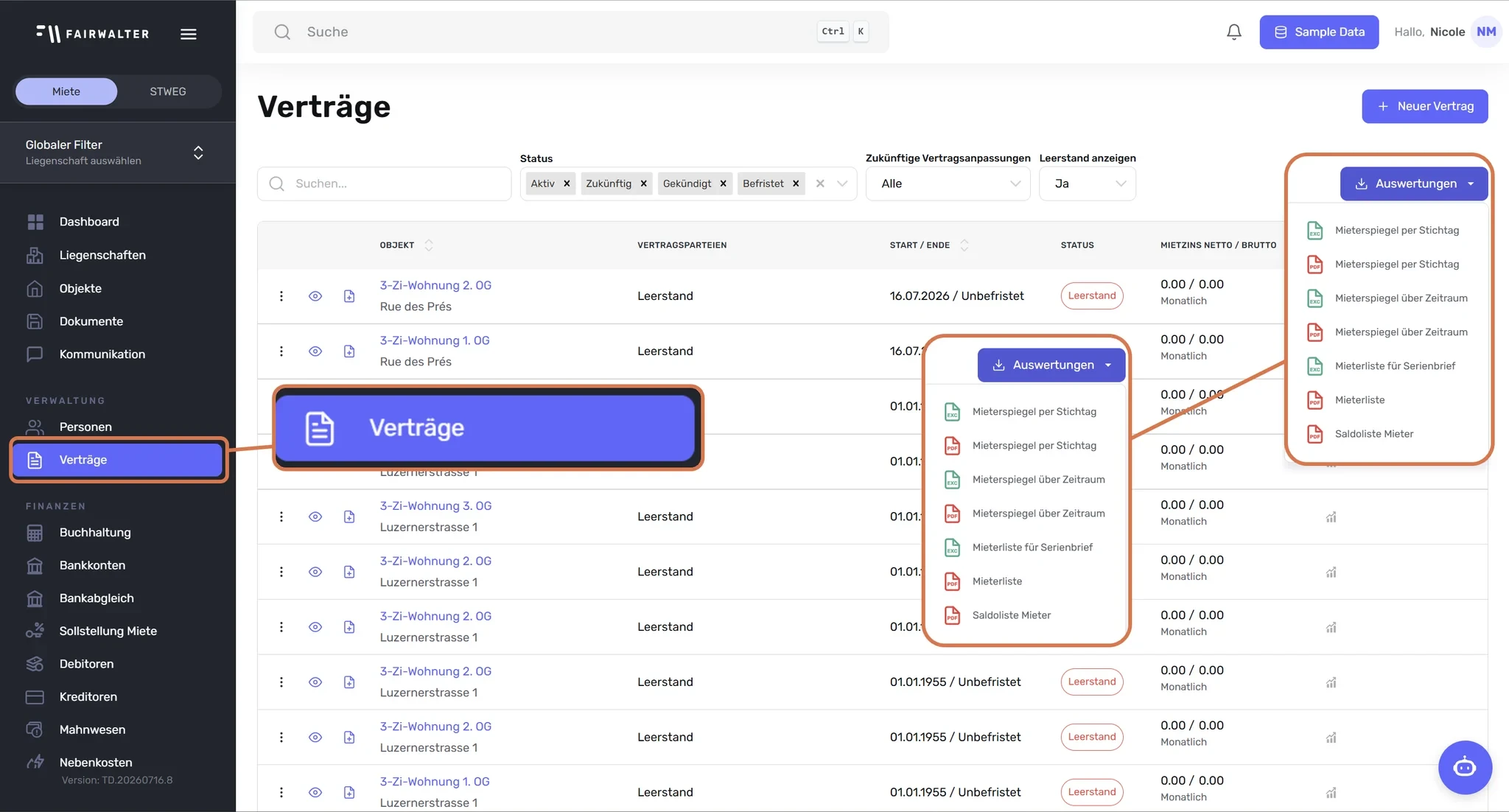The width and height of the screenshot is (1509, 812).
Task: Open the notifications bell
Action: coord(1234,32)
